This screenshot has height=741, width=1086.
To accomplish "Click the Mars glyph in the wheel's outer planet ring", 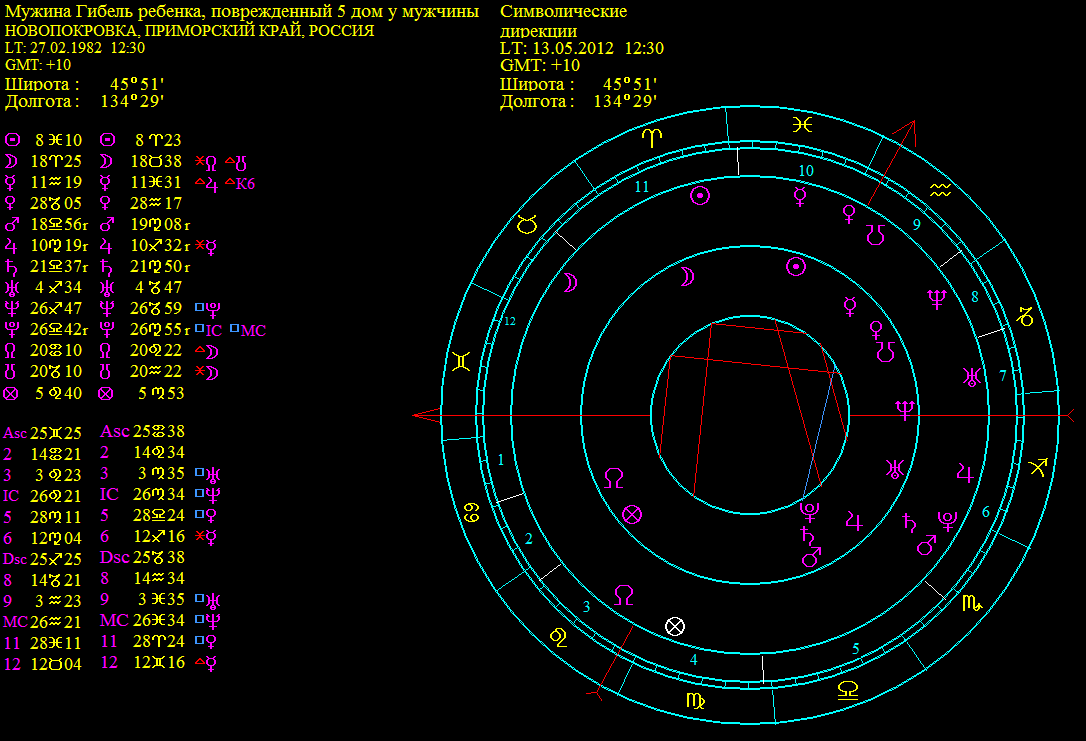I will click(926, 545).
